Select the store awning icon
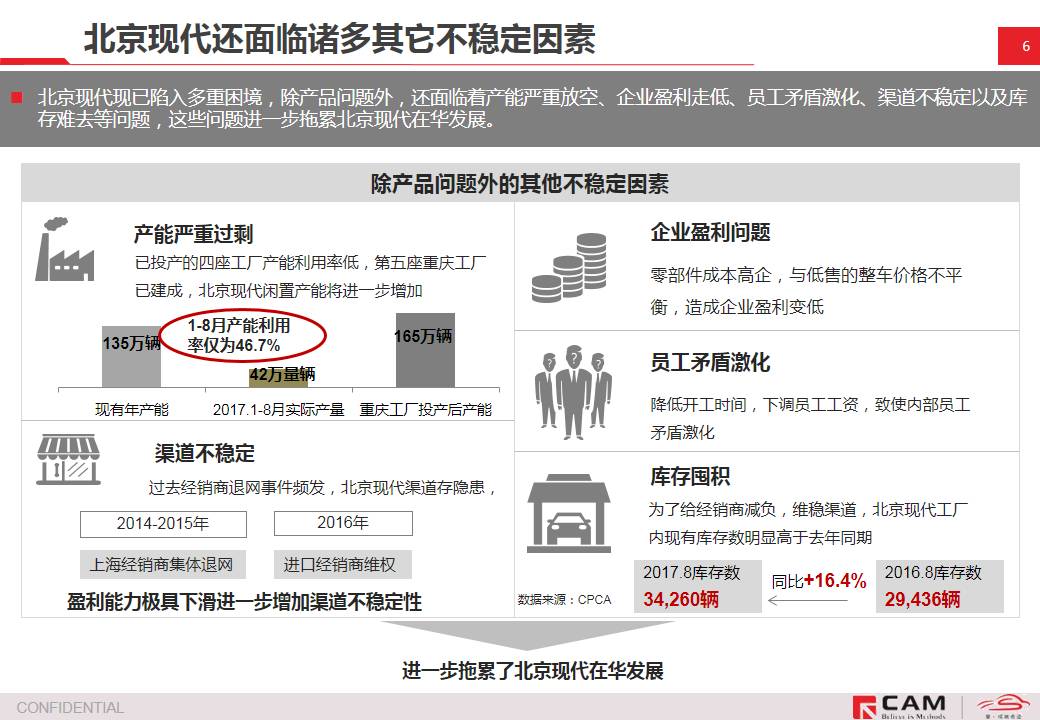This screenshot has height=720, width=1040. [68, 459]
